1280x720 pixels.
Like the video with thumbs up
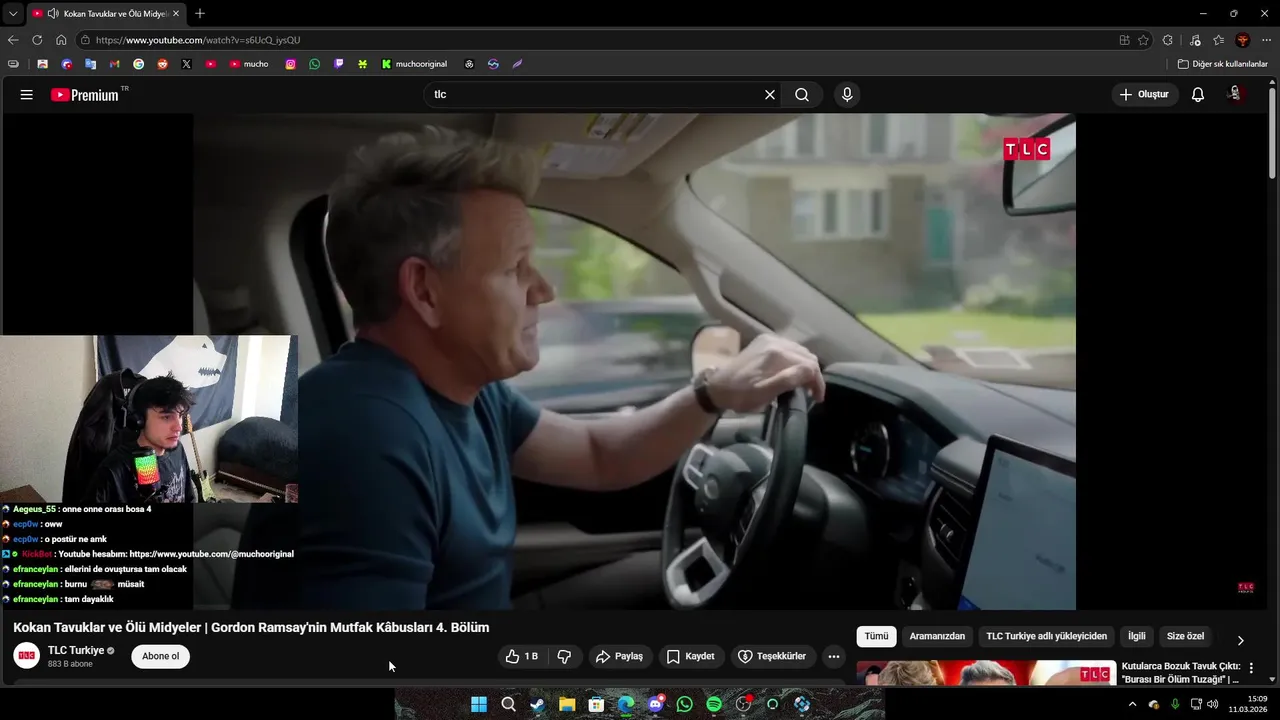point(522,657)
